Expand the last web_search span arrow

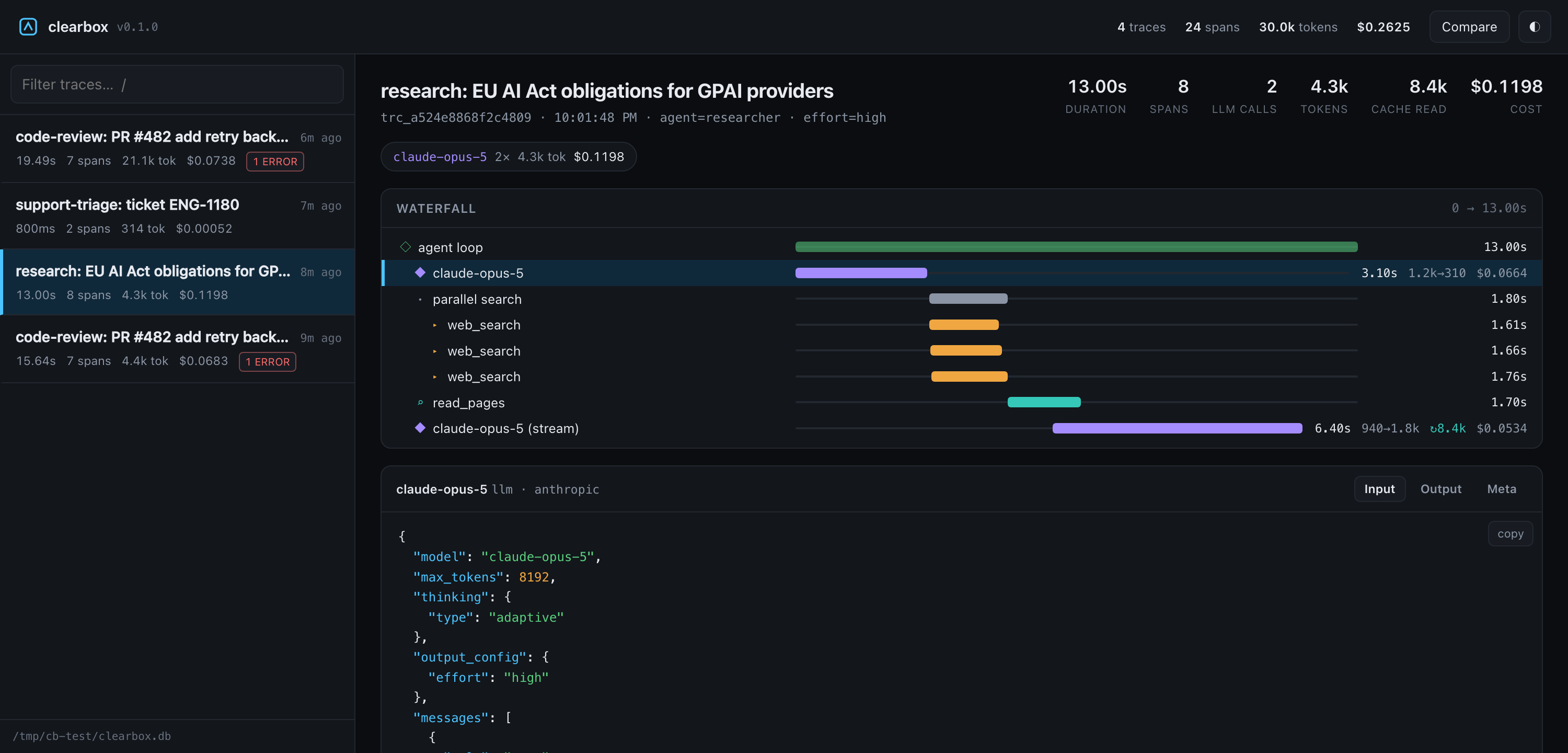click(x=435, y=377)
